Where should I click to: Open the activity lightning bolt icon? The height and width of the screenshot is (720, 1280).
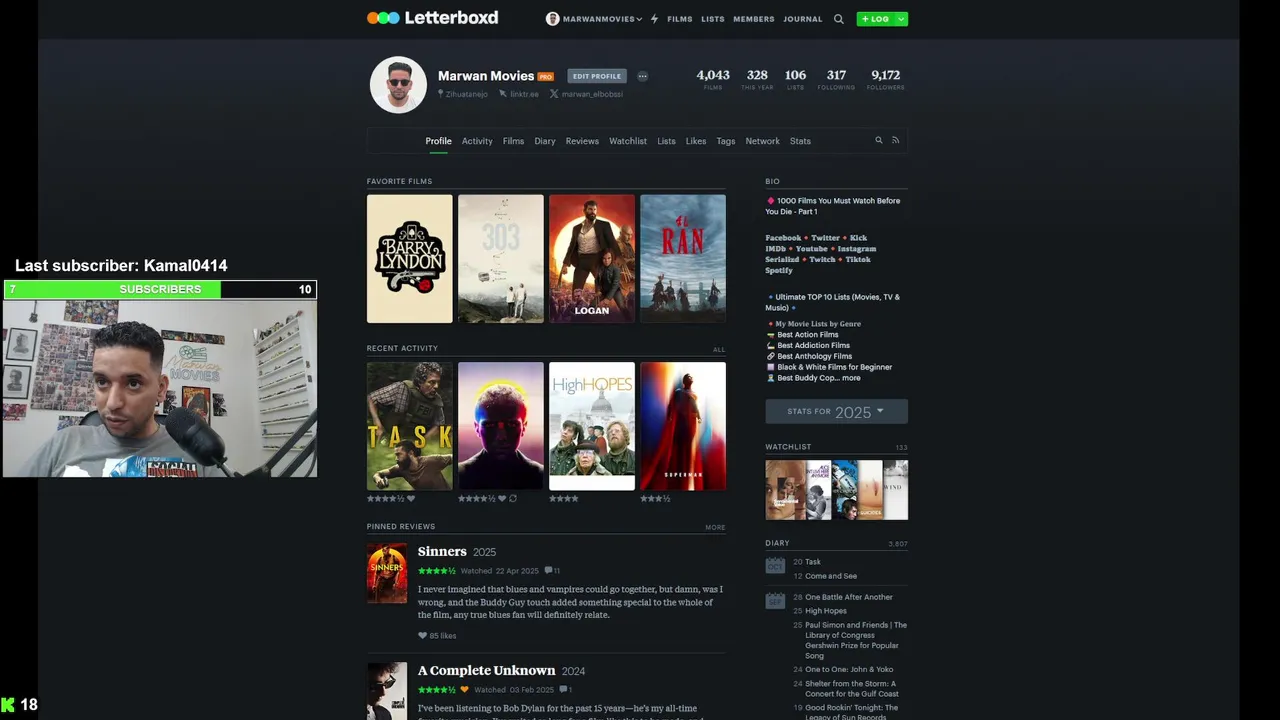(x=655, y=19)
